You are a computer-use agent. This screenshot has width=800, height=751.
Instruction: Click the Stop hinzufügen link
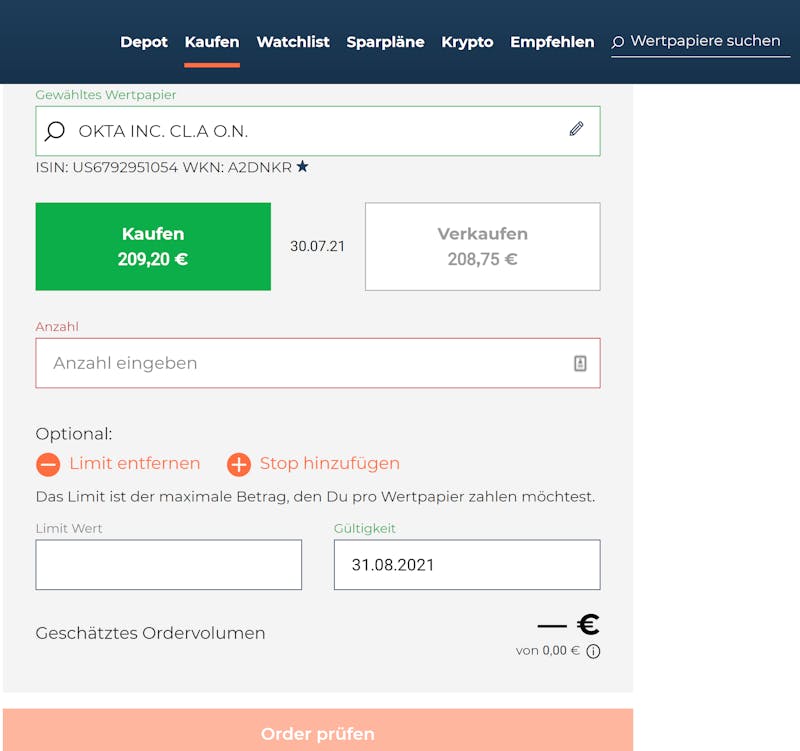click(x=330, y=463)
